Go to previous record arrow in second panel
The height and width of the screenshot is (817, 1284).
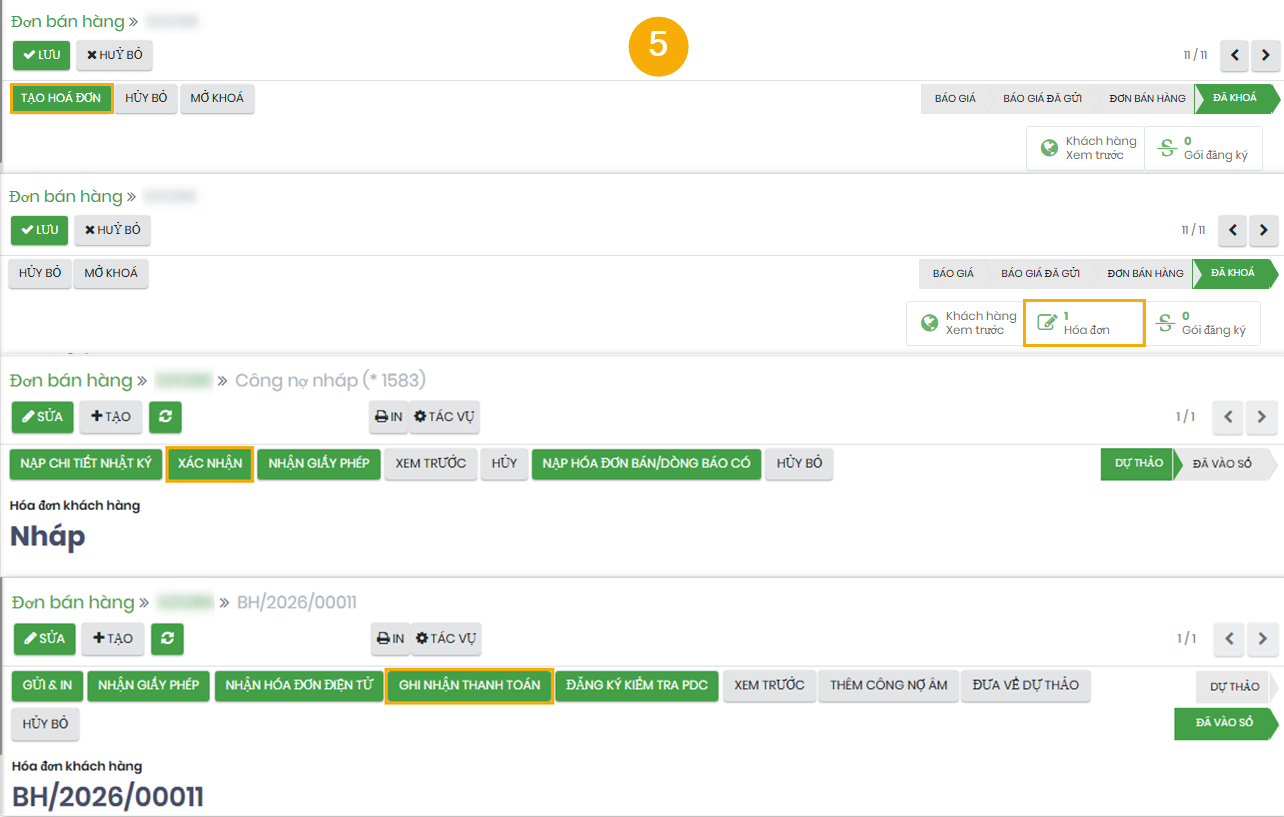[1233, 230]
